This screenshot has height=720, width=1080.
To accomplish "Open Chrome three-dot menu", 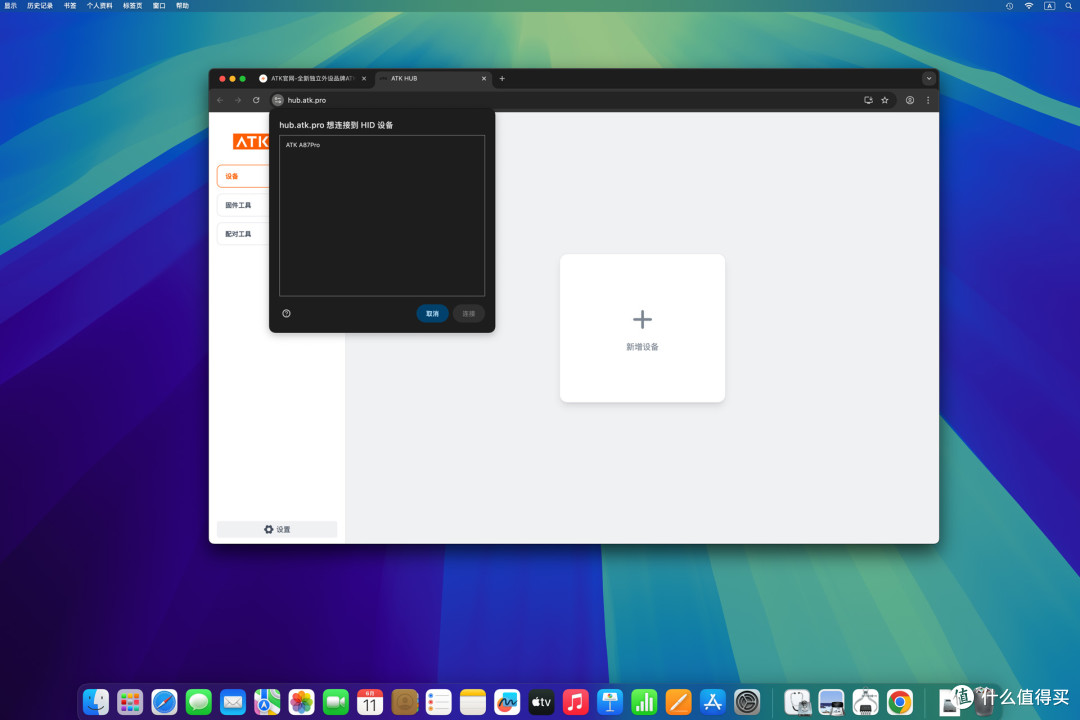I will [928, 100].
